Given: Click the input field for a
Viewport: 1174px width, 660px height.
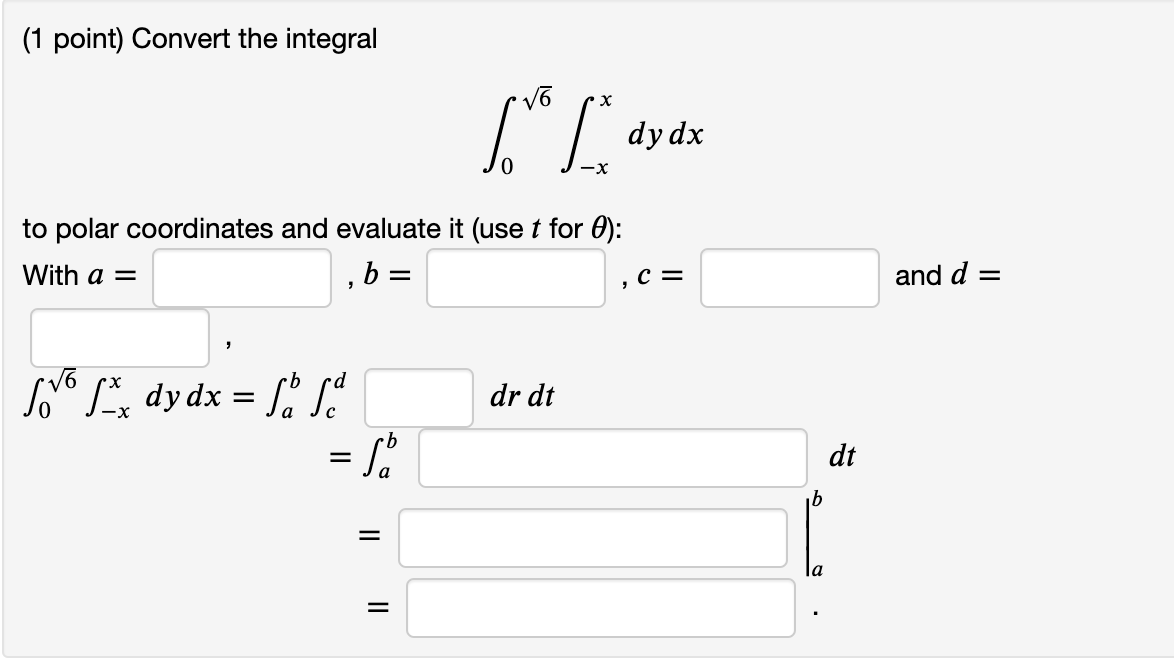Looking at the screenshot, I should tap(240, 278).
